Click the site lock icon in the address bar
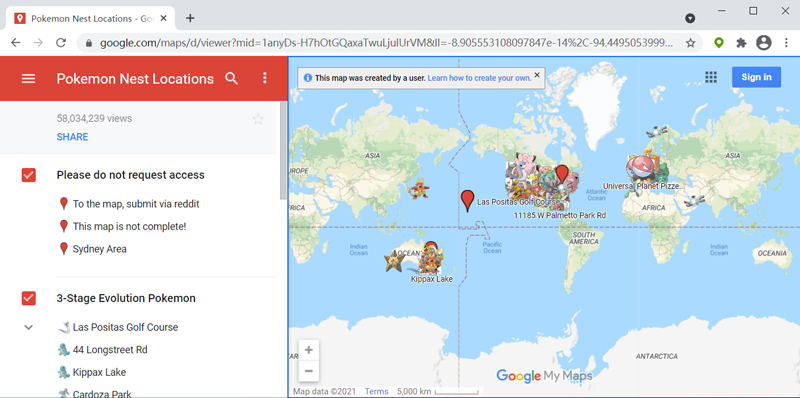 coord(89,43)
